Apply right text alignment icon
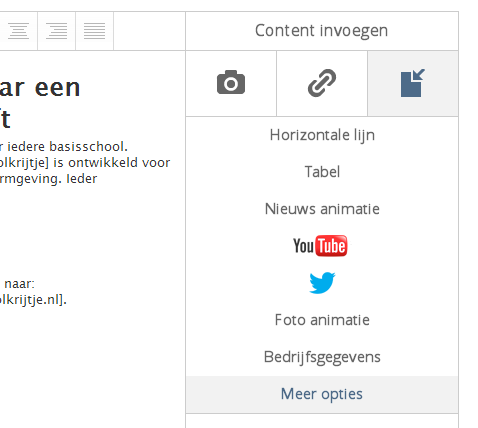 point(56,31)
